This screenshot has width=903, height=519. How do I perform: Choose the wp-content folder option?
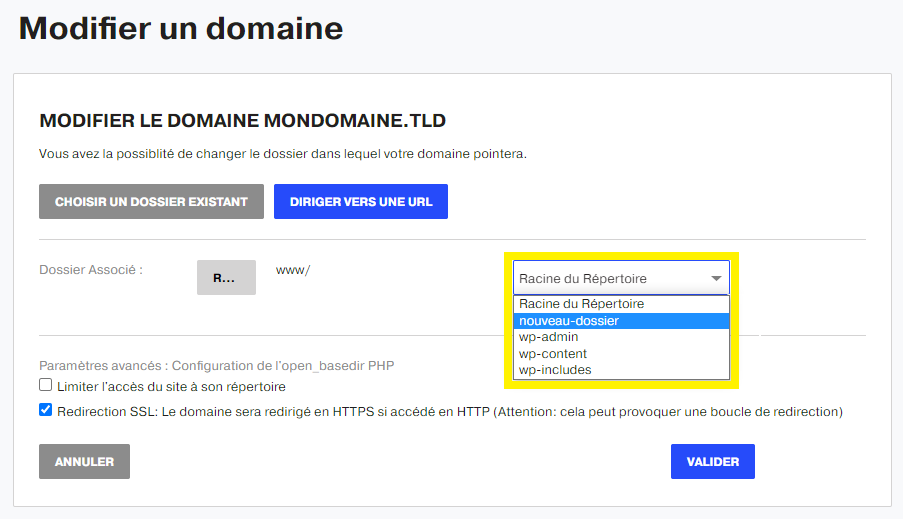621,354
